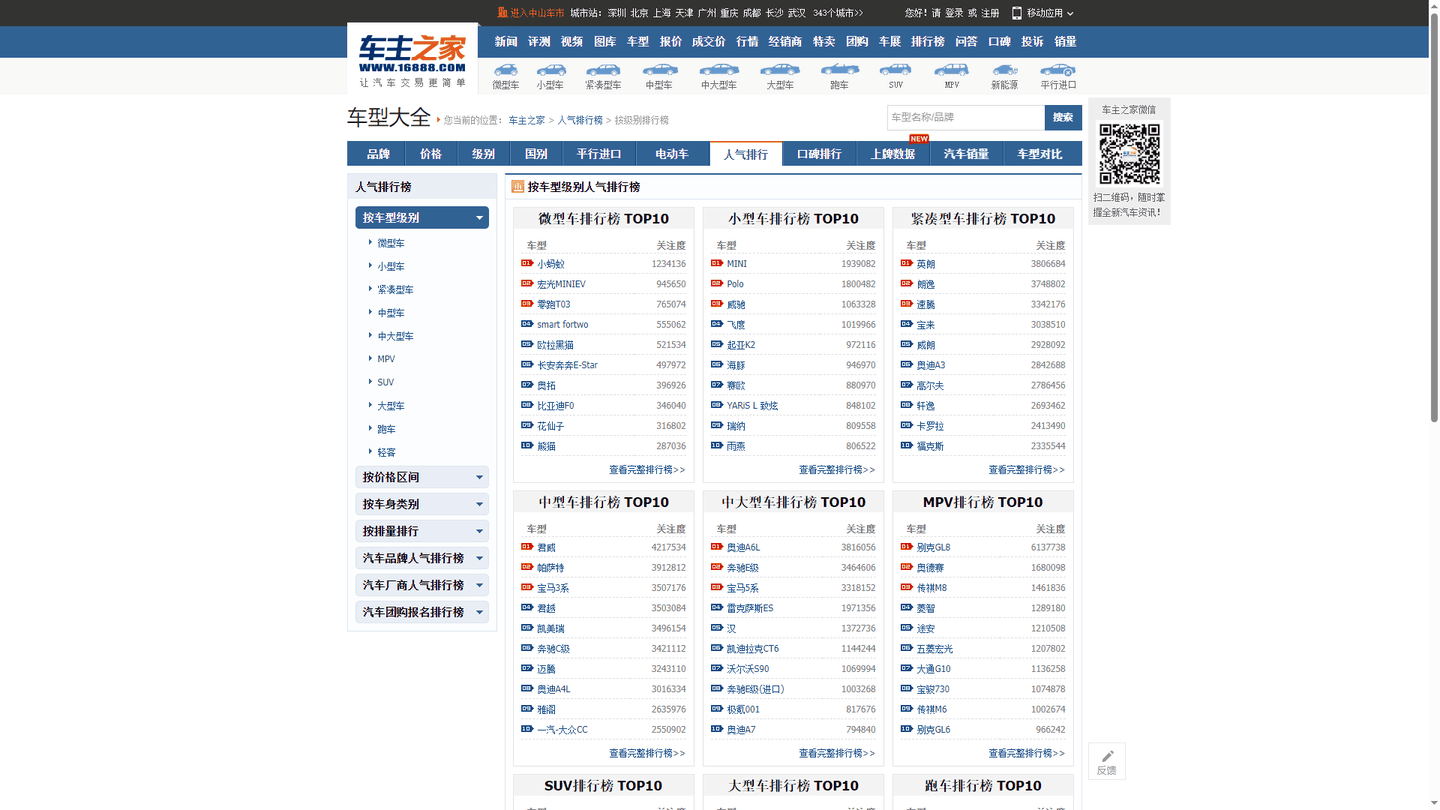Choose the SUV car icon in header
Viewport: 1440px width, 810px height.
(895, 69)
